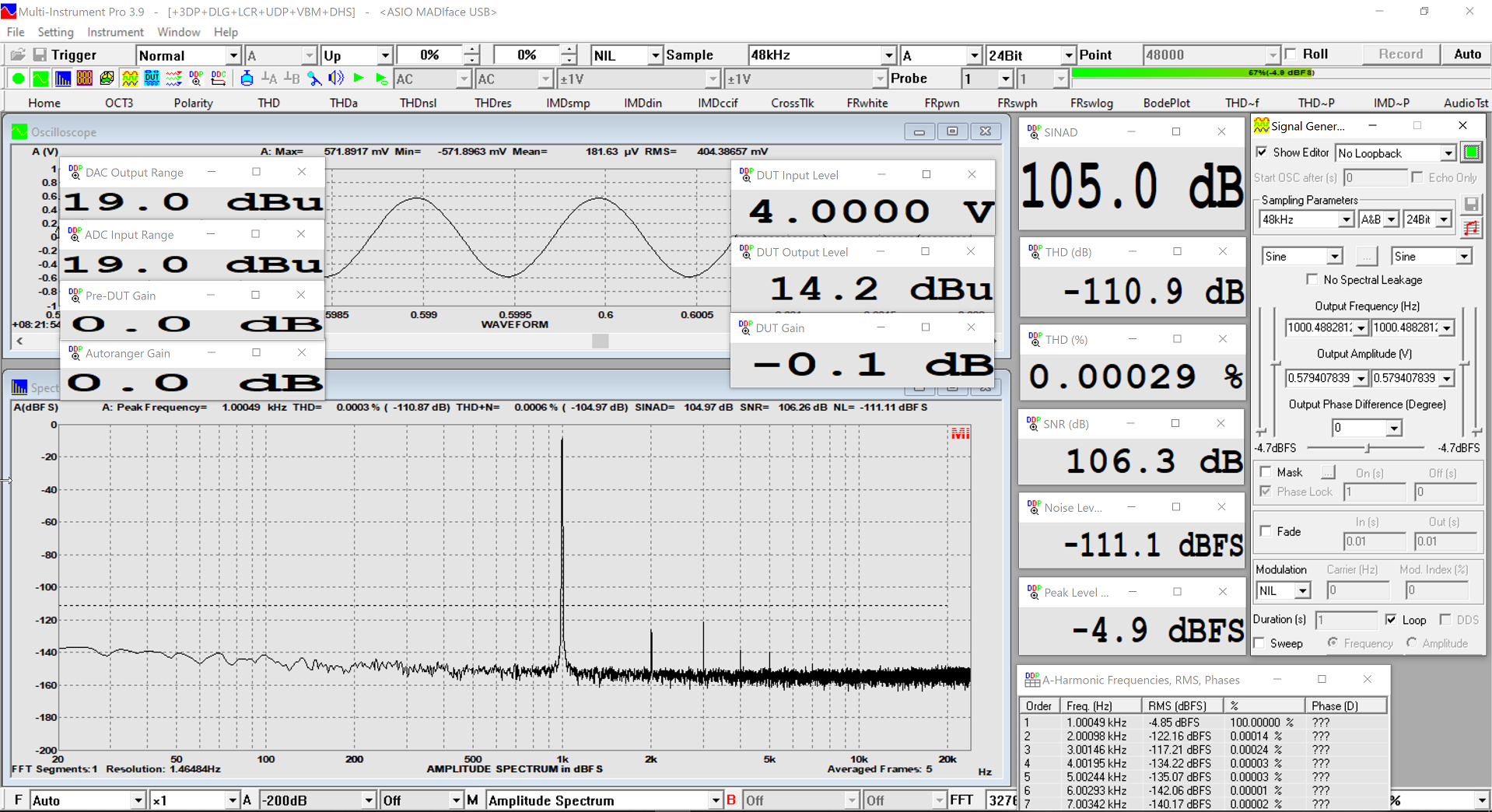Click the Auto button at top right
Viewport: 1492px width, 812px height.
click(x=1467, y=54)
